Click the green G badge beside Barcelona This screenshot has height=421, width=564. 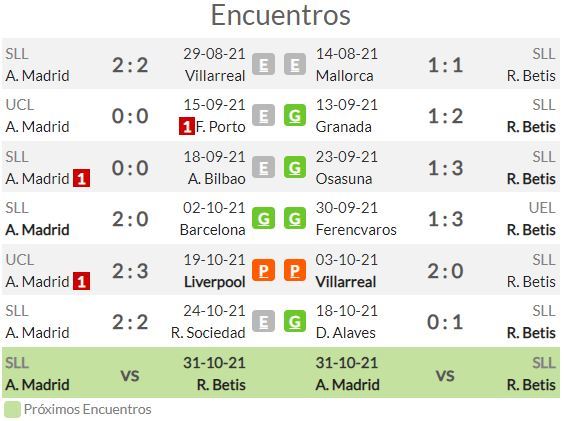click(x=263, y=218)
